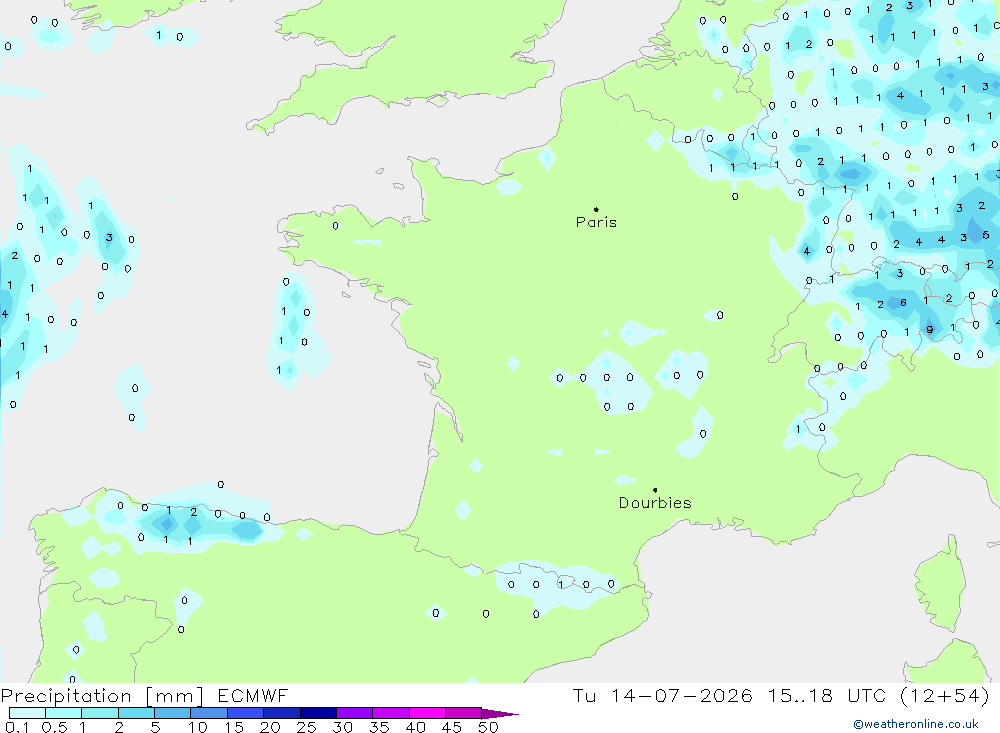Image resolution: width=1000 pixels, height=733 pixels.
Task: Click the 6 mm precipitation value in Switzerland
Action: coord(903,302)
